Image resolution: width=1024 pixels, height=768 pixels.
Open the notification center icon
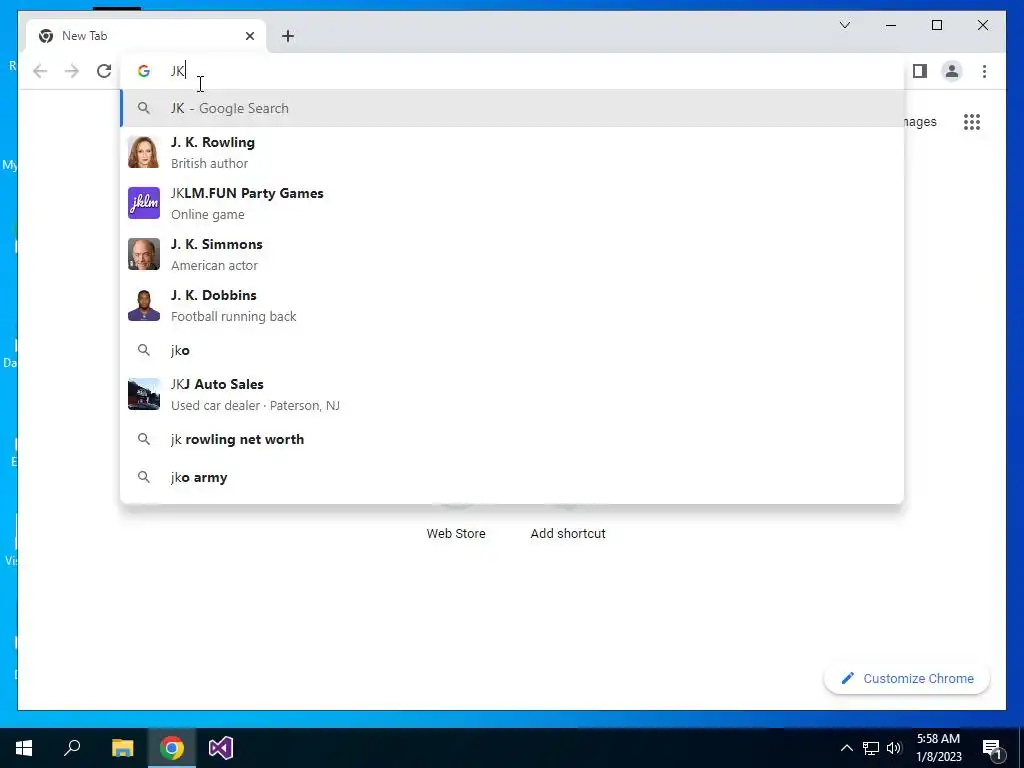pos(992,749)
